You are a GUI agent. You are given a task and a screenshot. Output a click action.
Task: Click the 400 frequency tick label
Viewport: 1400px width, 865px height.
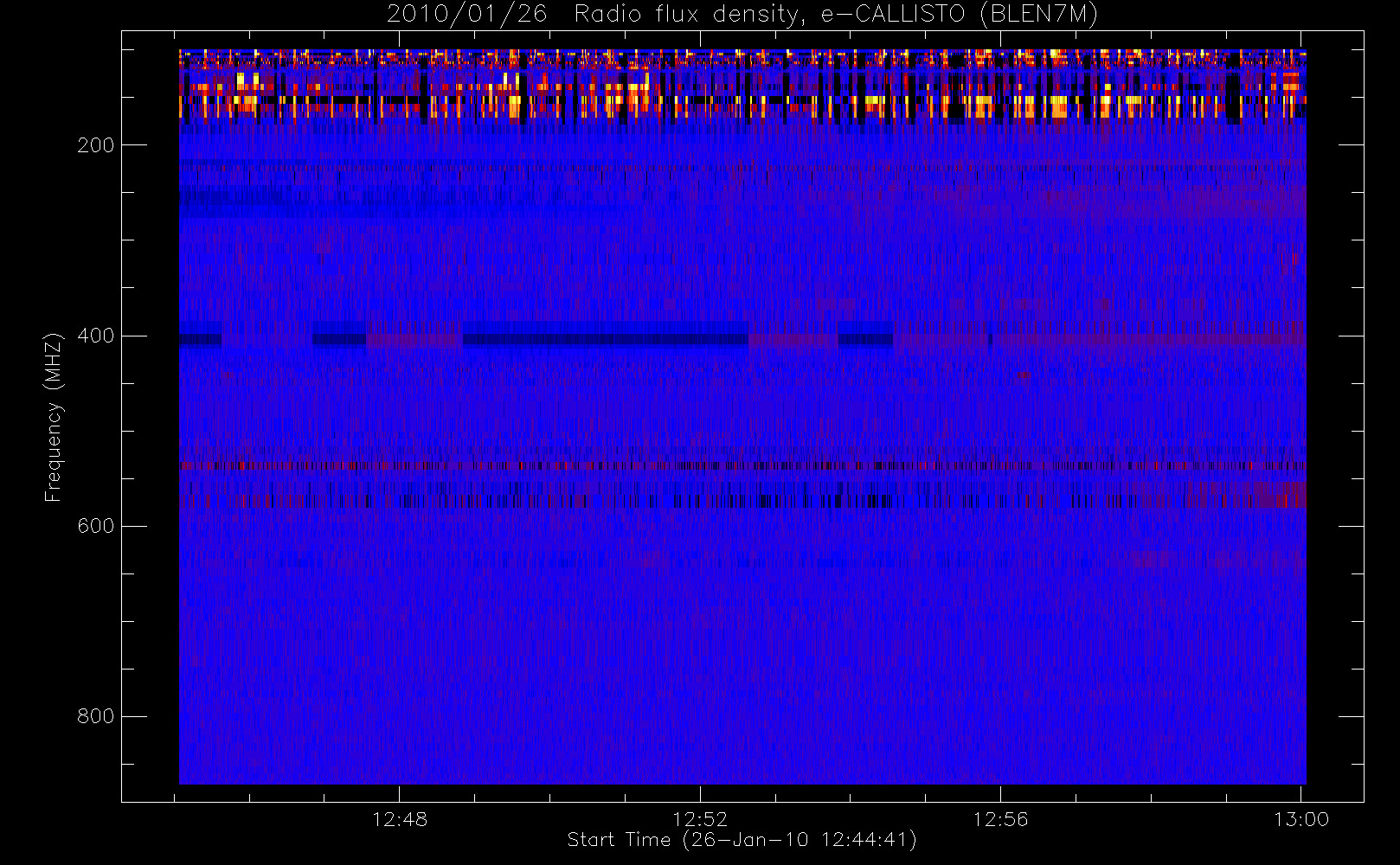(x=96, y=336)
